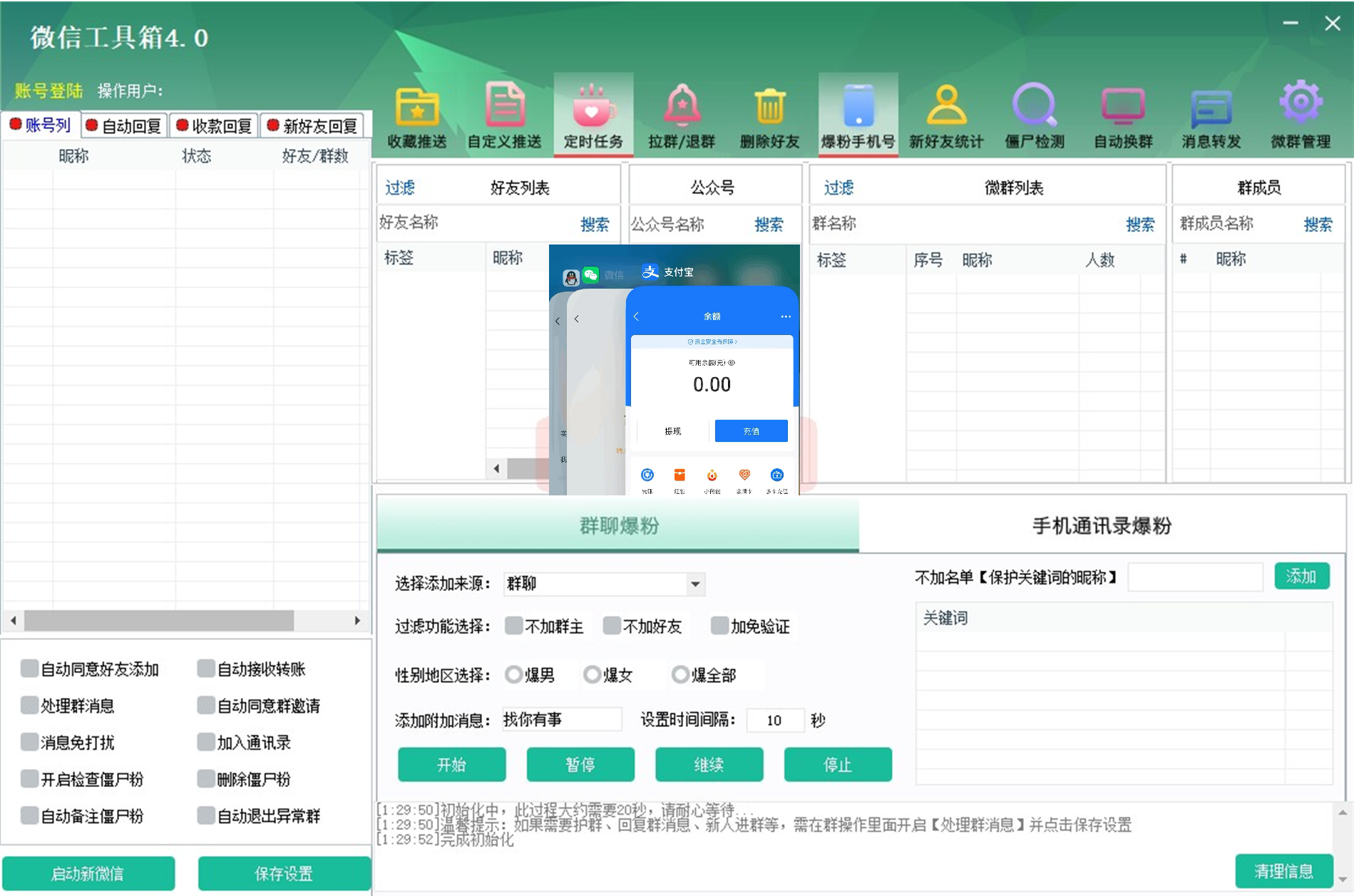Image resolution: width=1354 pixels, height=896 pixels.
Task: Click the Alipay 支付宝 icon in overlay
Action: (650, 272)
